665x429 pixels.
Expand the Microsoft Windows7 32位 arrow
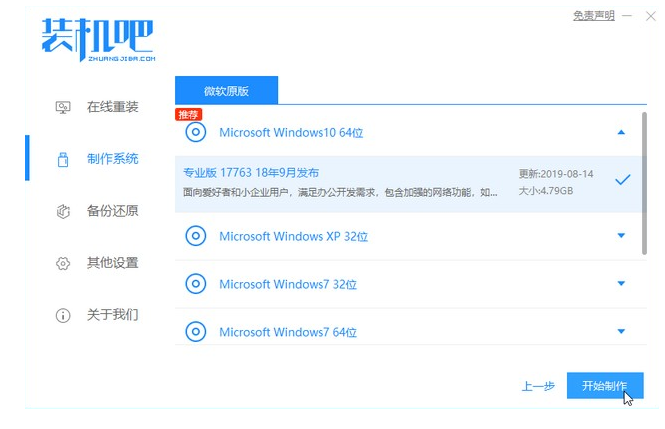tap(621, 284)
